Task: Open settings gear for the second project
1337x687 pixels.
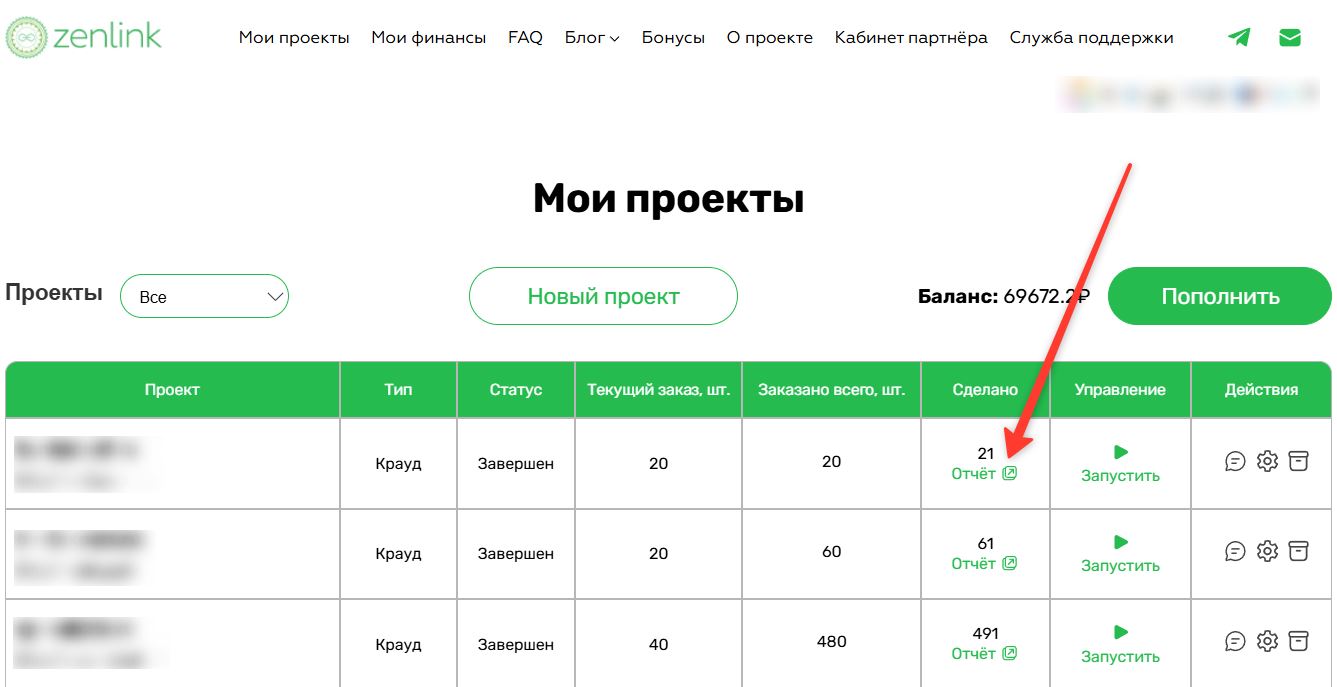Action: click(x=1267, y=551)
